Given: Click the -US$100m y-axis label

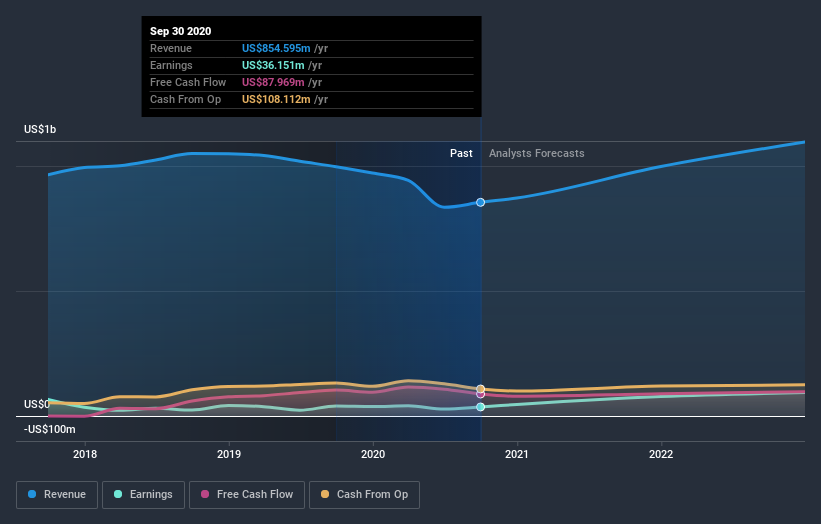Looking at the screenshot, I should [x=50, y=429].
